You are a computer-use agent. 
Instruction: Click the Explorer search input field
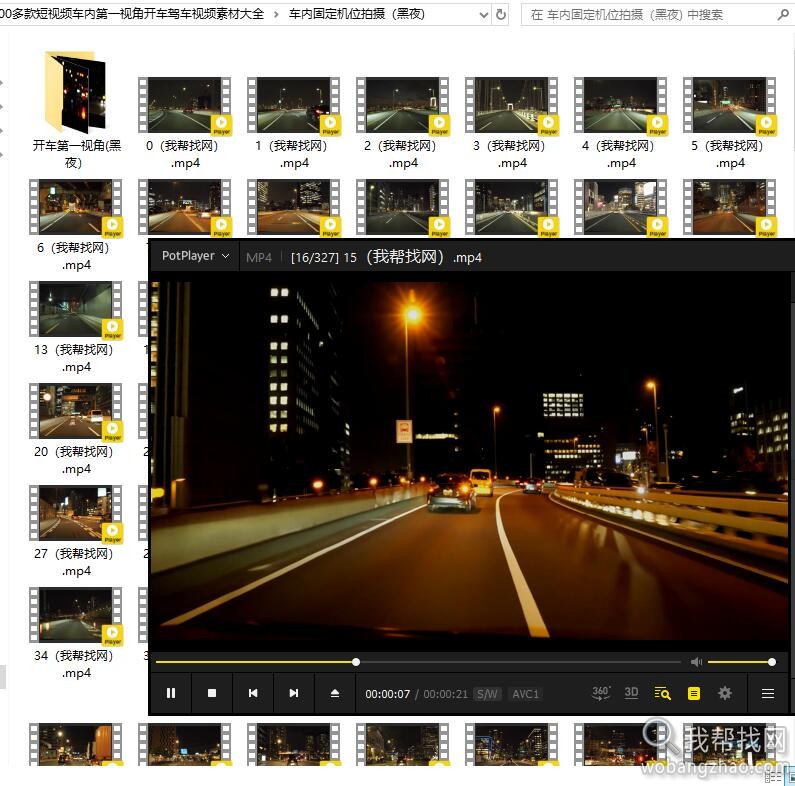pos(649,15)
